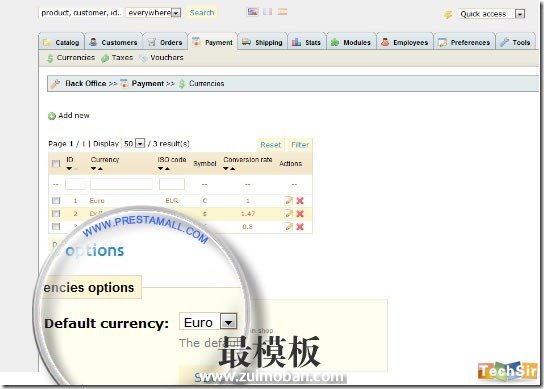Select the first language flag icon

click(x=253, y=12)
